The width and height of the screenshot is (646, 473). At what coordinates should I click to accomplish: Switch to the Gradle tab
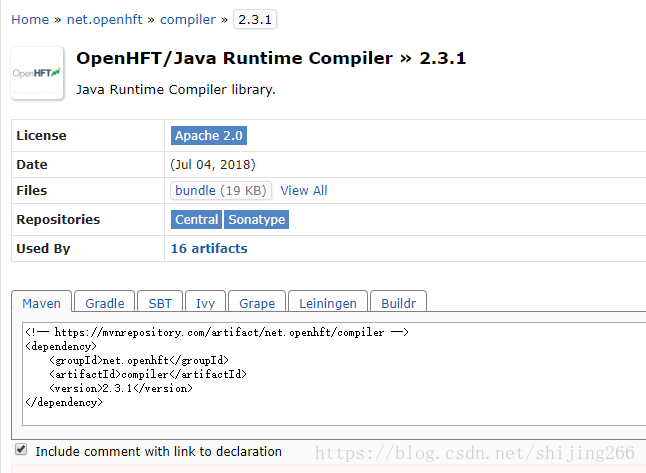tap(105, 302)
